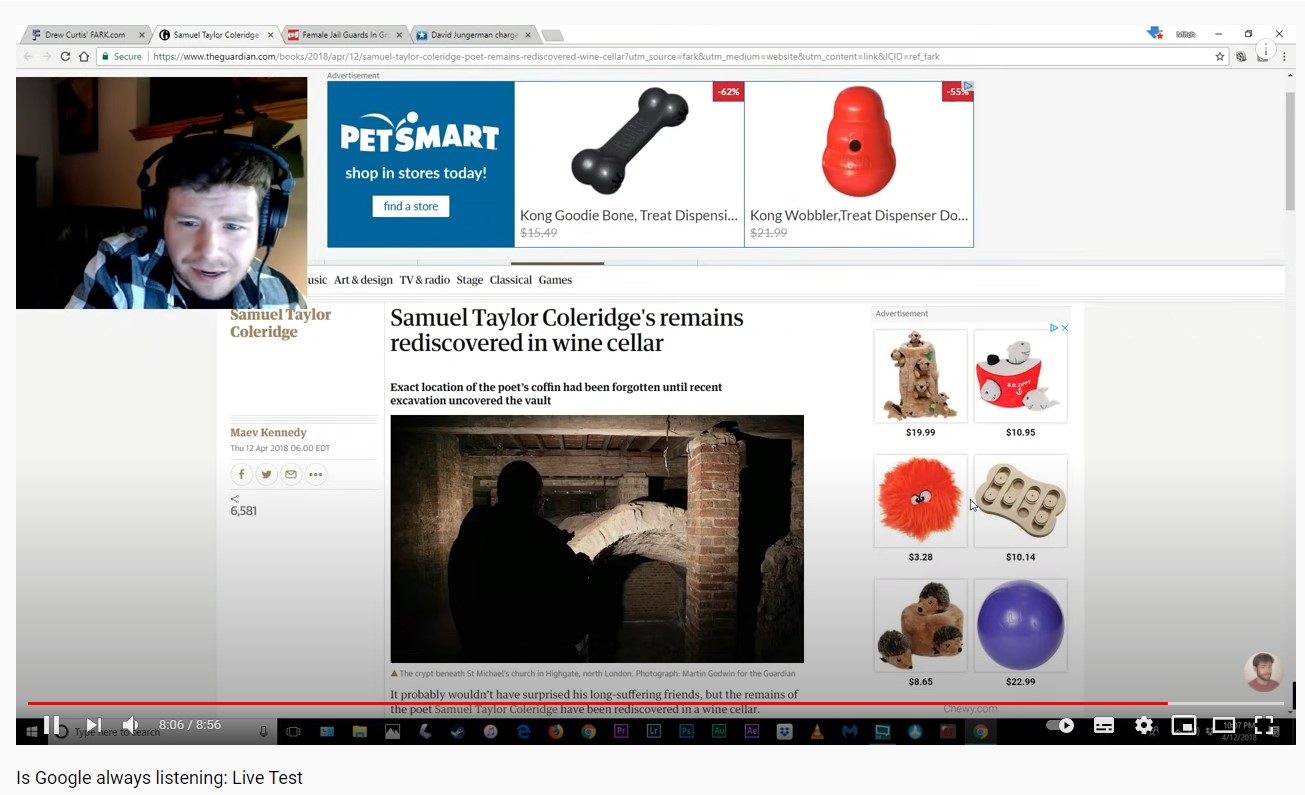Image resolution: width=1305 pixels, height=795 pixels.
Task: Open Samuel Taylor Coleridge topic link
Action: pos(281,323)
